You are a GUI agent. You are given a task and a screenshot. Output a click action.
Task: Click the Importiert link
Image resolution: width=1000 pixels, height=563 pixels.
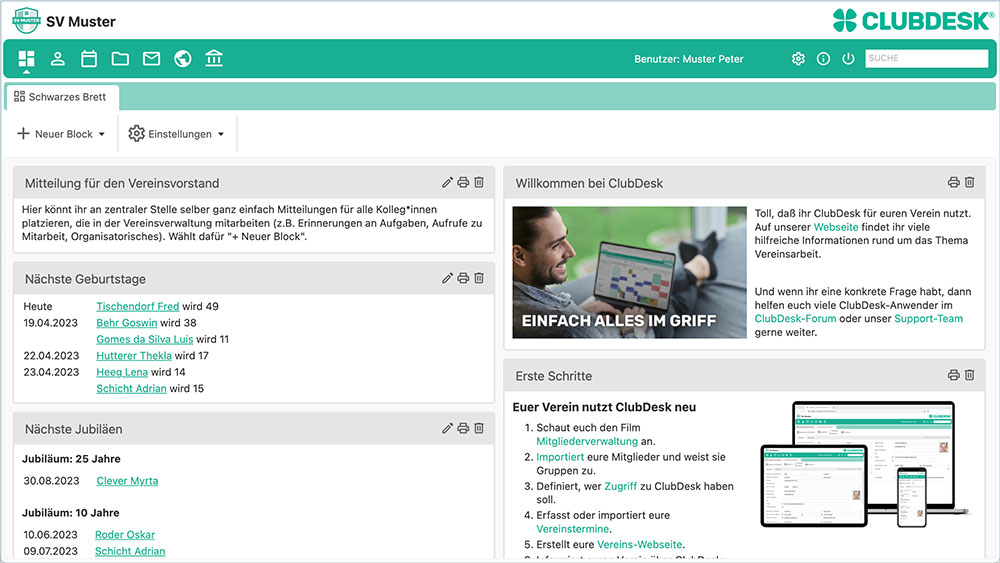[560, 457]
